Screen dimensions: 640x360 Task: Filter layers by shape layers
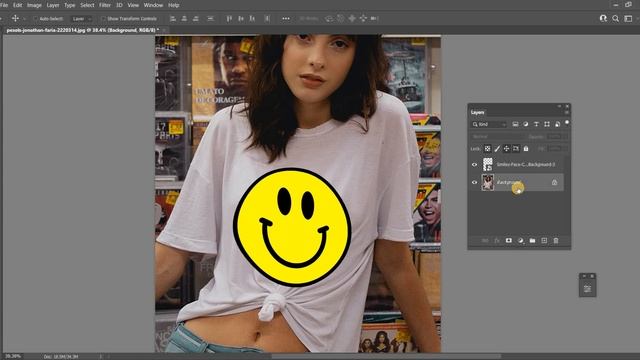(547, 124)
